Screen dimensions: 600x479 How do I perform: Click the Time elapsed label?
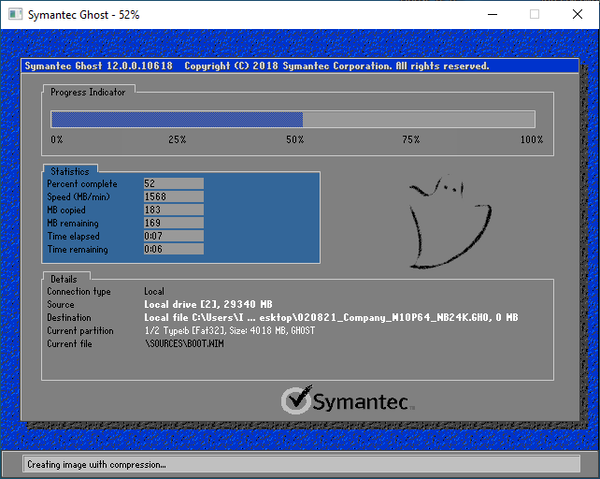point(73,236)
